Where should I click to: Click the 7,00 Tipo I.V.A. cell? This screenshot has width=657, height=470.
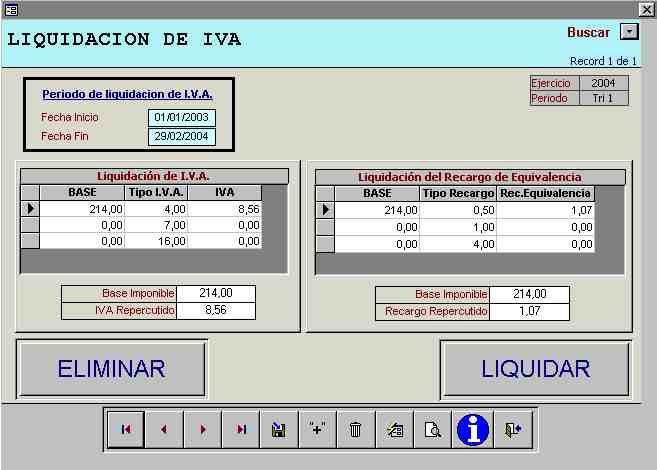pos(156,225)
